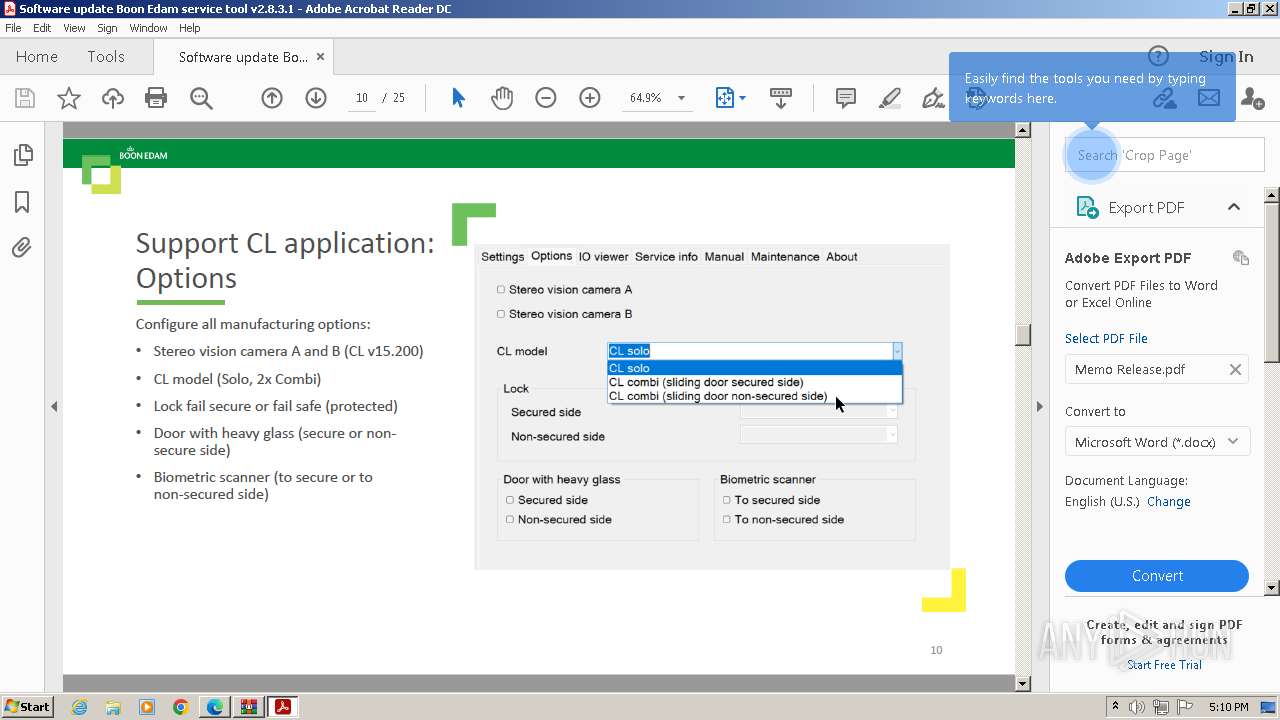Click the copy icon beside Adobe Export PDF

pos(1241,257)
